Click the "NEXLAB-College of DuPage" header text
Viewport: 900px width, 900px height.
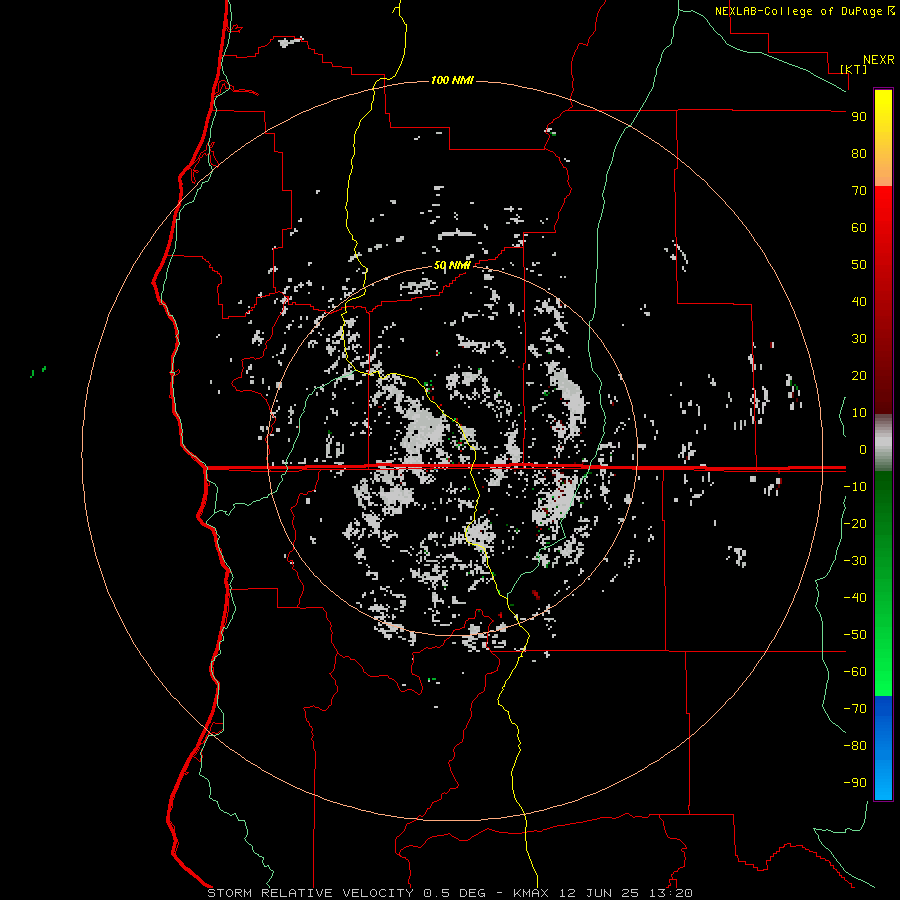[x=798, y=11]
